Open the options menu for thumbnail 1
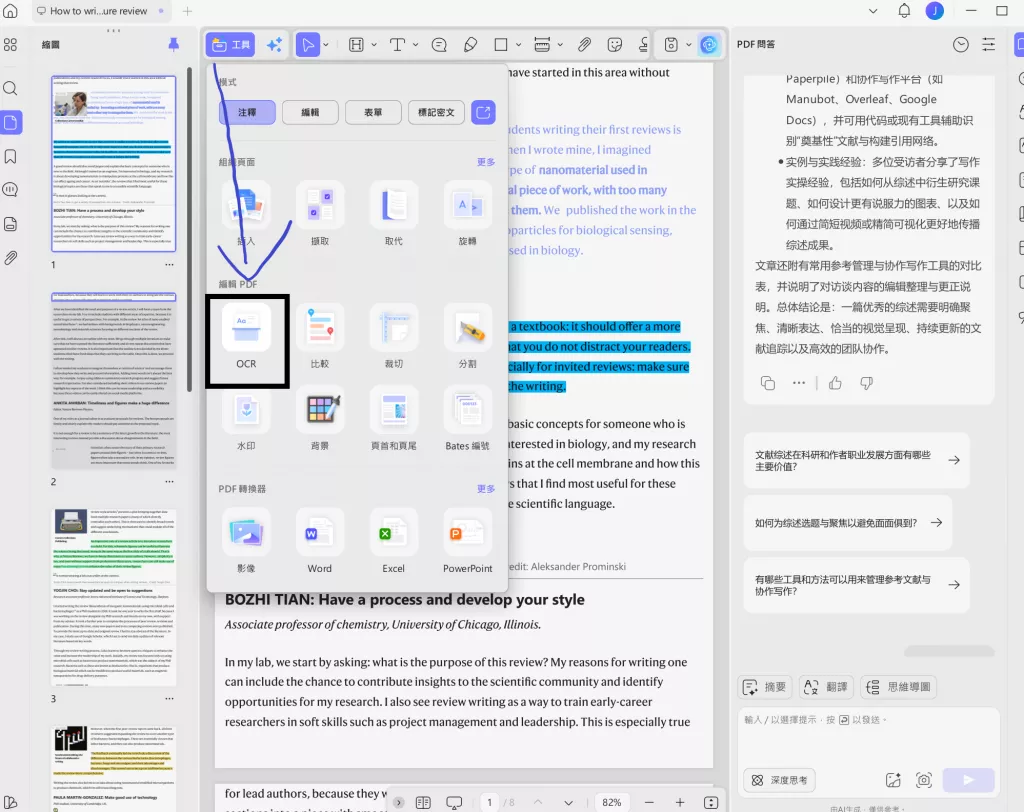 [170, 265]
